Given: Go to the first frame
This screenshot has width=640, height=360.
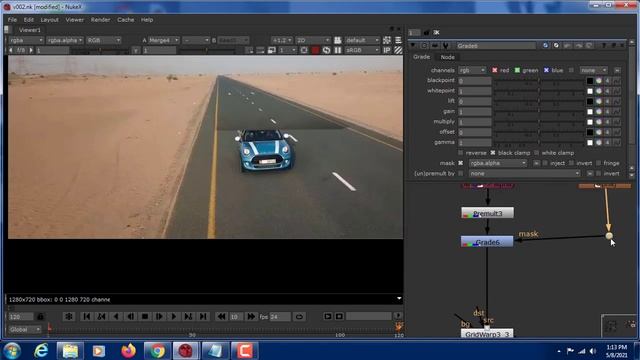Looking at the screenshot, I should coord(87,316).
